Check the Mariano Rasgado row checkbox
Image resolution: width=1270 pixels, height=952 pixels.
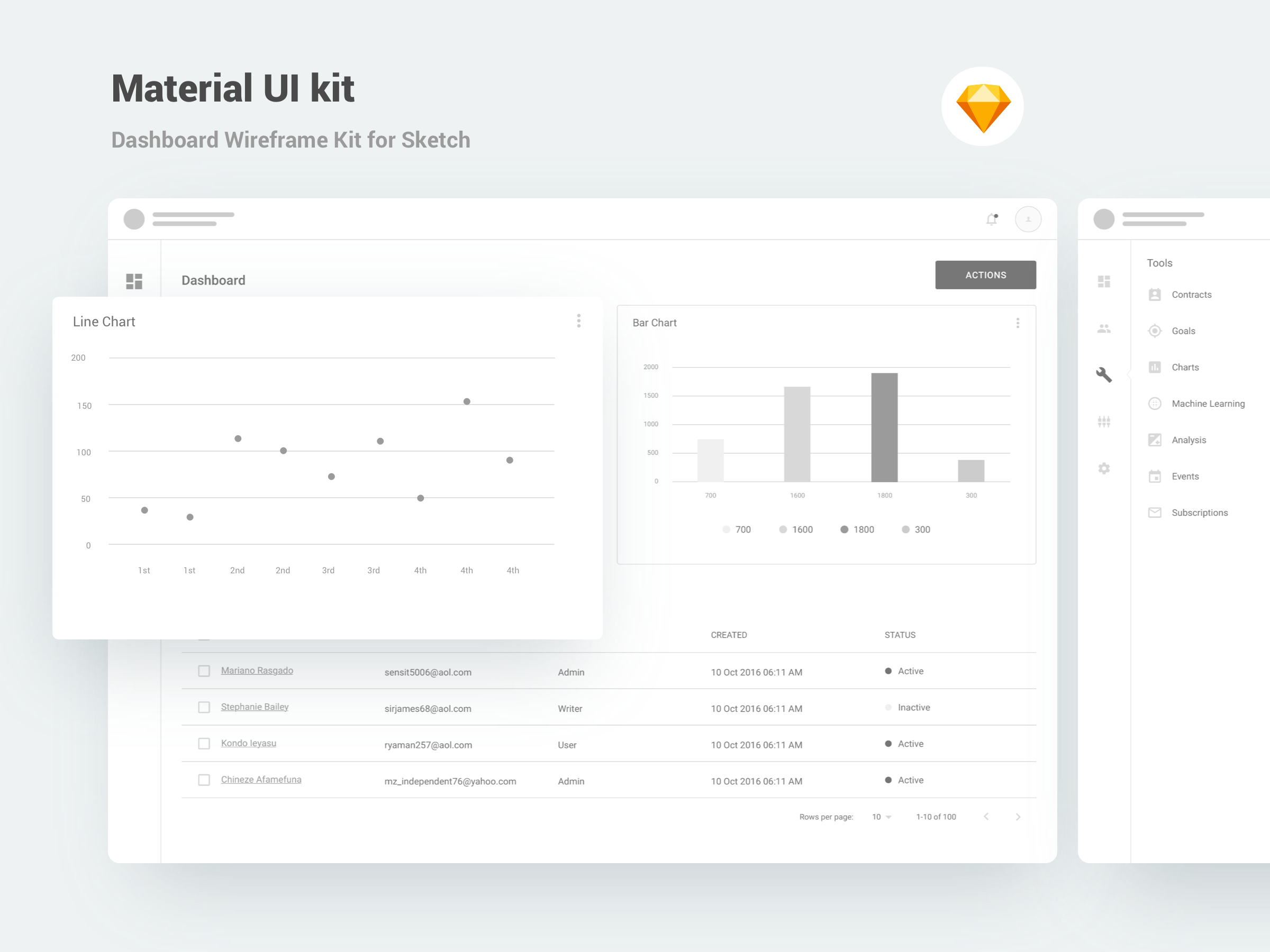[x=204, y=671]
